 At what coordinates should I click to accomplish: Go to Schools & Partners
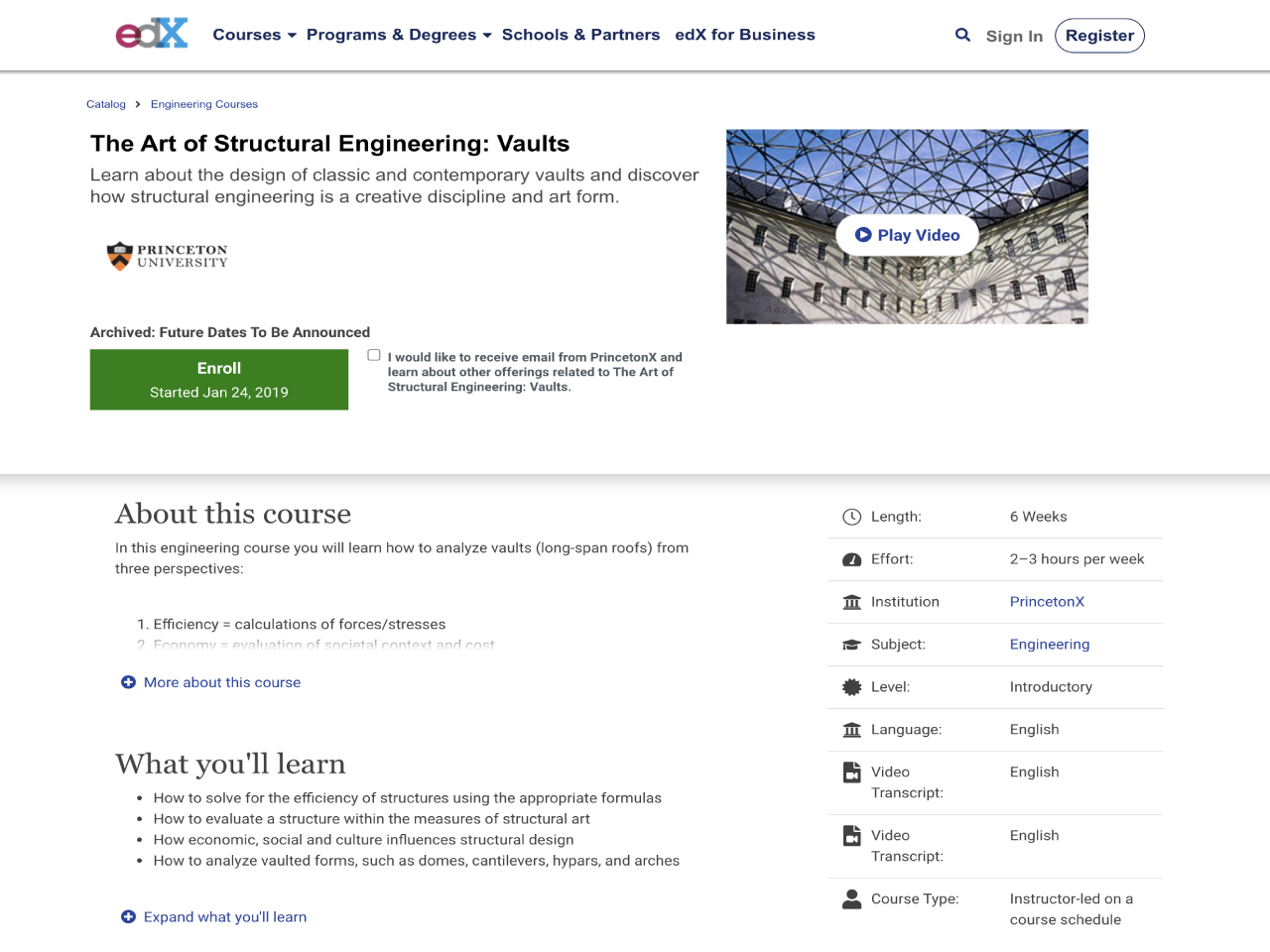click(x=580, y=35)
